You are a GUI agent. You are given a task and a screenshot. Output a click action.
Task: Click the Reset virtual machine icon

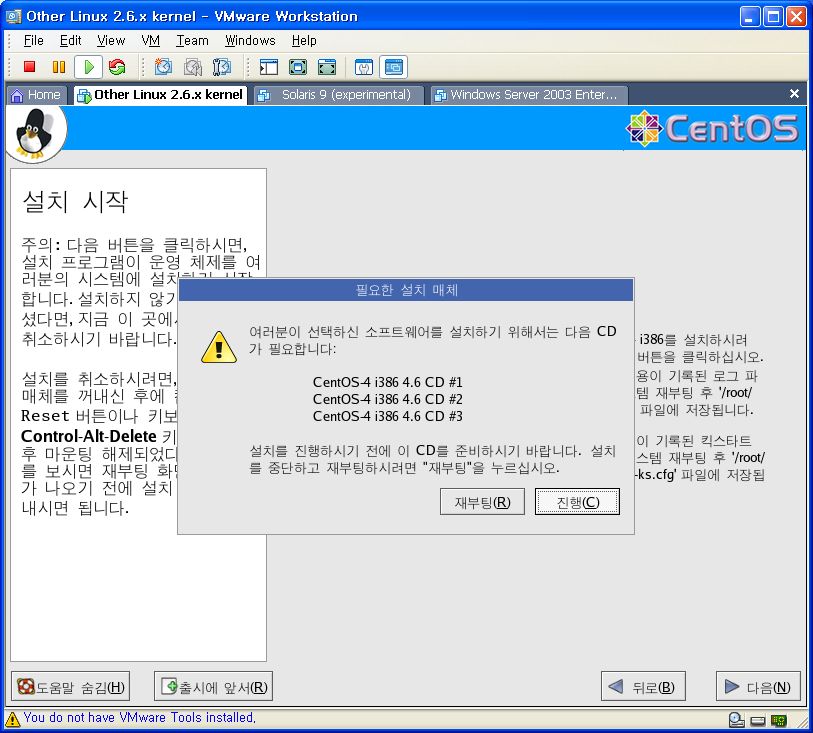(x=117, y=67)
